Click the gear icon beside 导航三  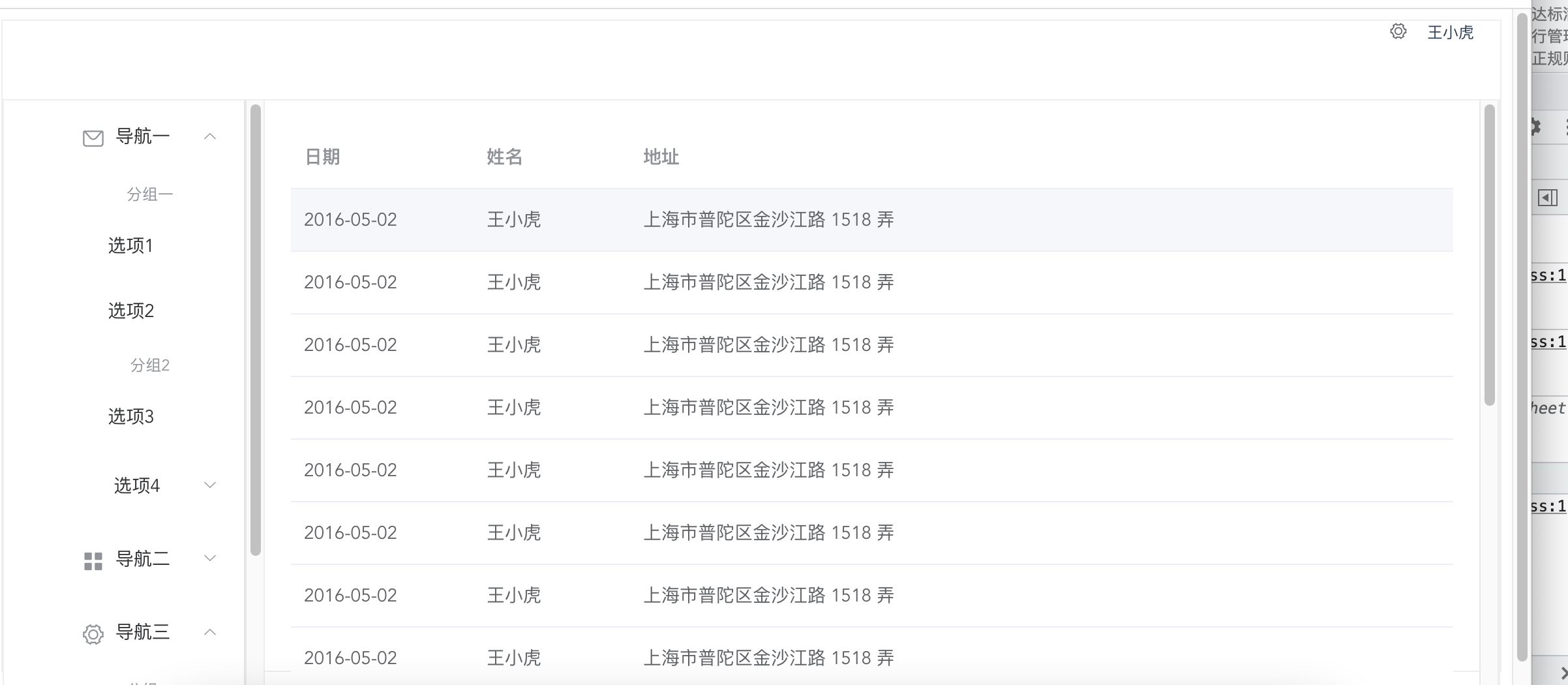(x=93, y=633)
